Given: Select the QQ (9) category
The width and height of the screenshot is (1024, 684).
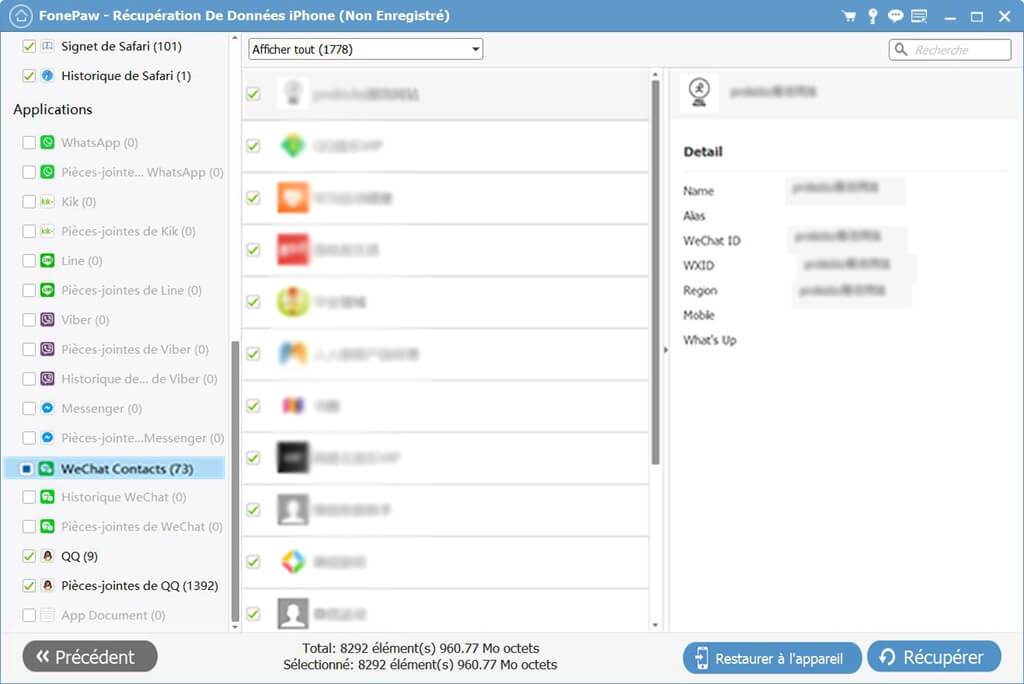Looking at the screenshot, I should point(79,556).
